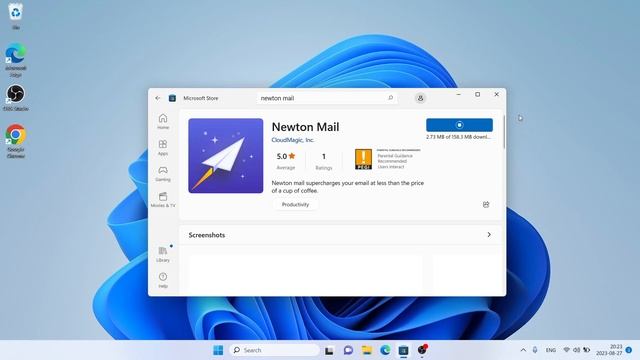The height and width of the screenshot is (360, 640).
Task: Open the Gaming section in the sidebar
Action: click(x=163, y=173)
